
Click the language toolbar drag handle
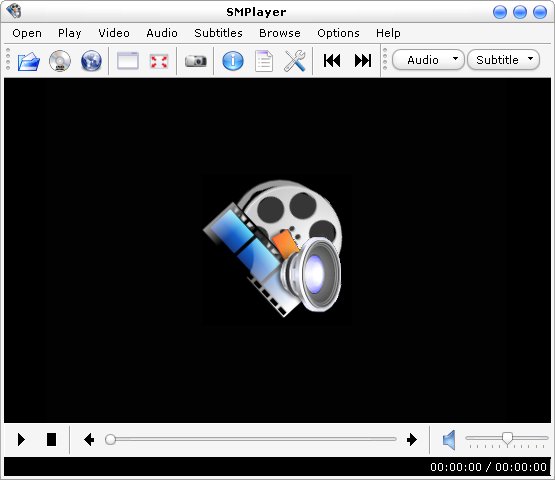point(385,59)
